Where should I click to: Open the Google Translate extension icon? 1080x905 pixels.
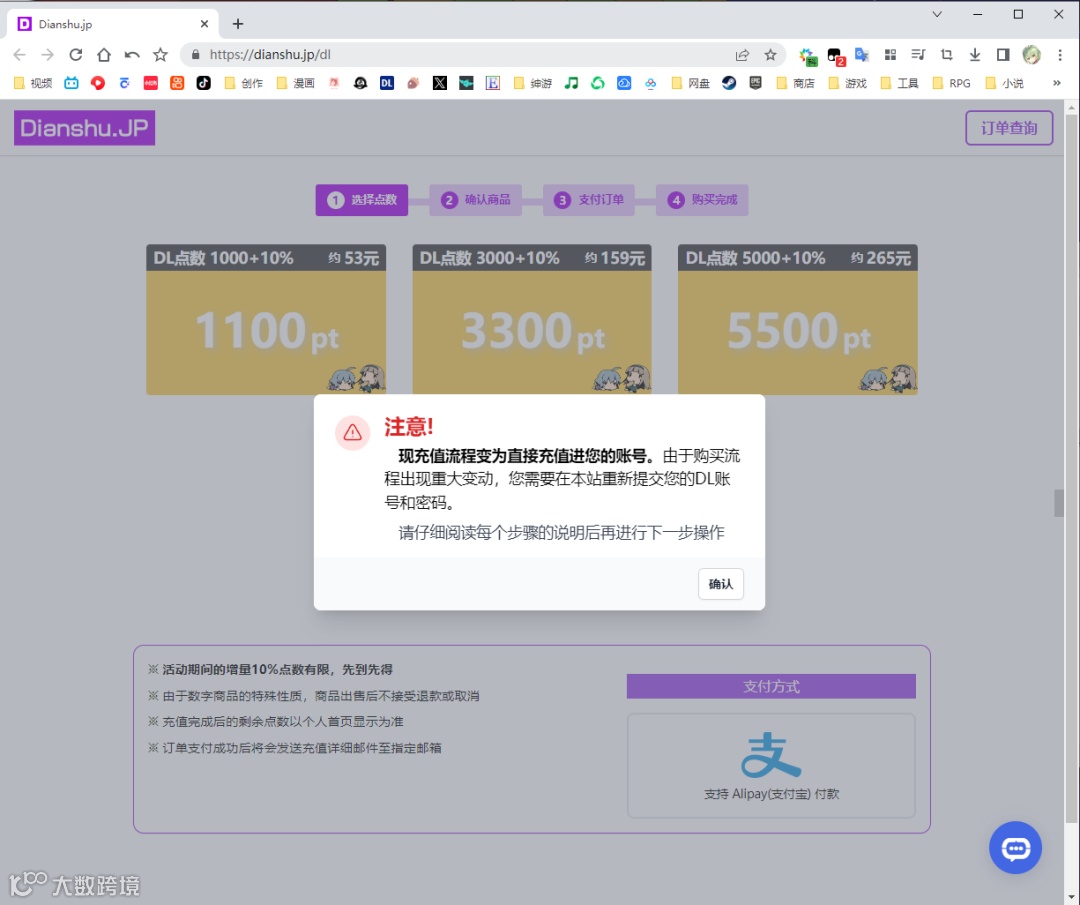(862, 54)
